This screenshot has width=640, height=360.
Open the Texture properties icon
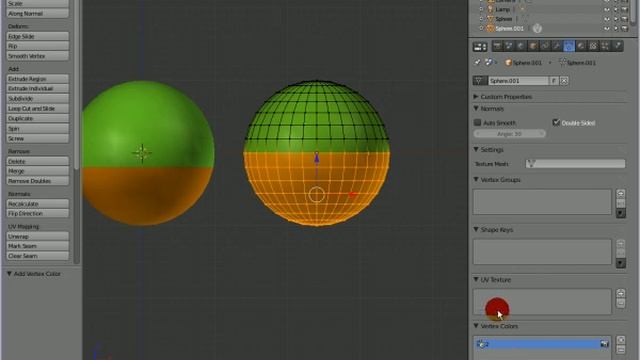pos(593,46)
